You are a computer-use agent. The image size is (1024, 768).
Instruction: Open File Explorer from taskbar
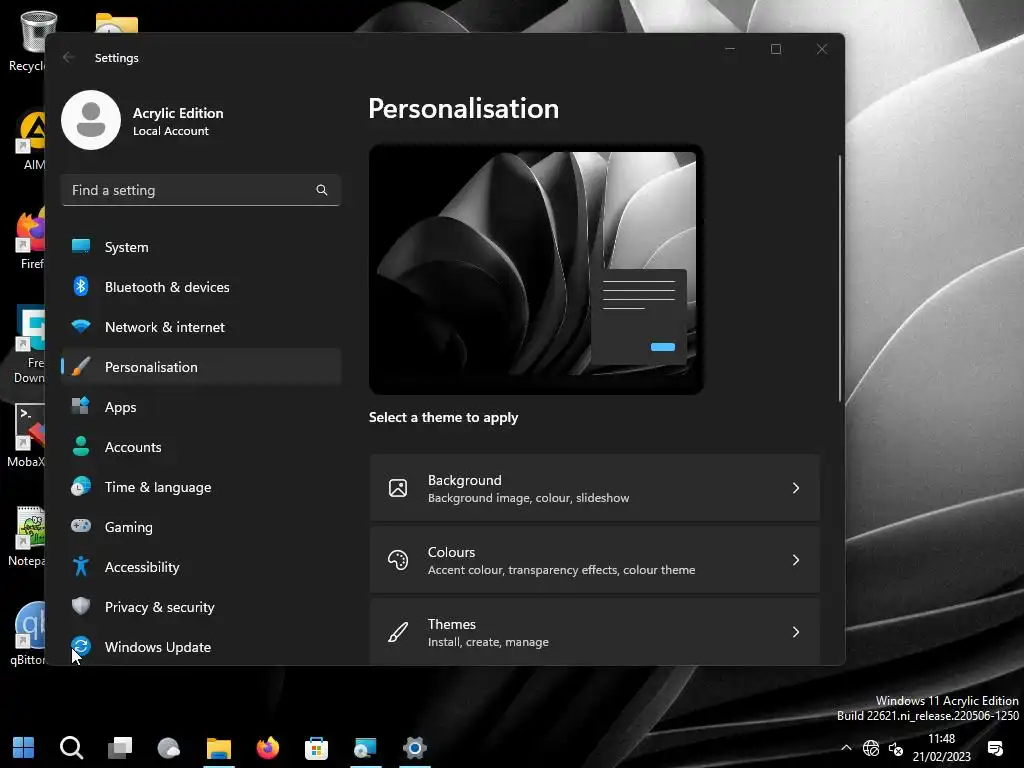click(219, 748)
